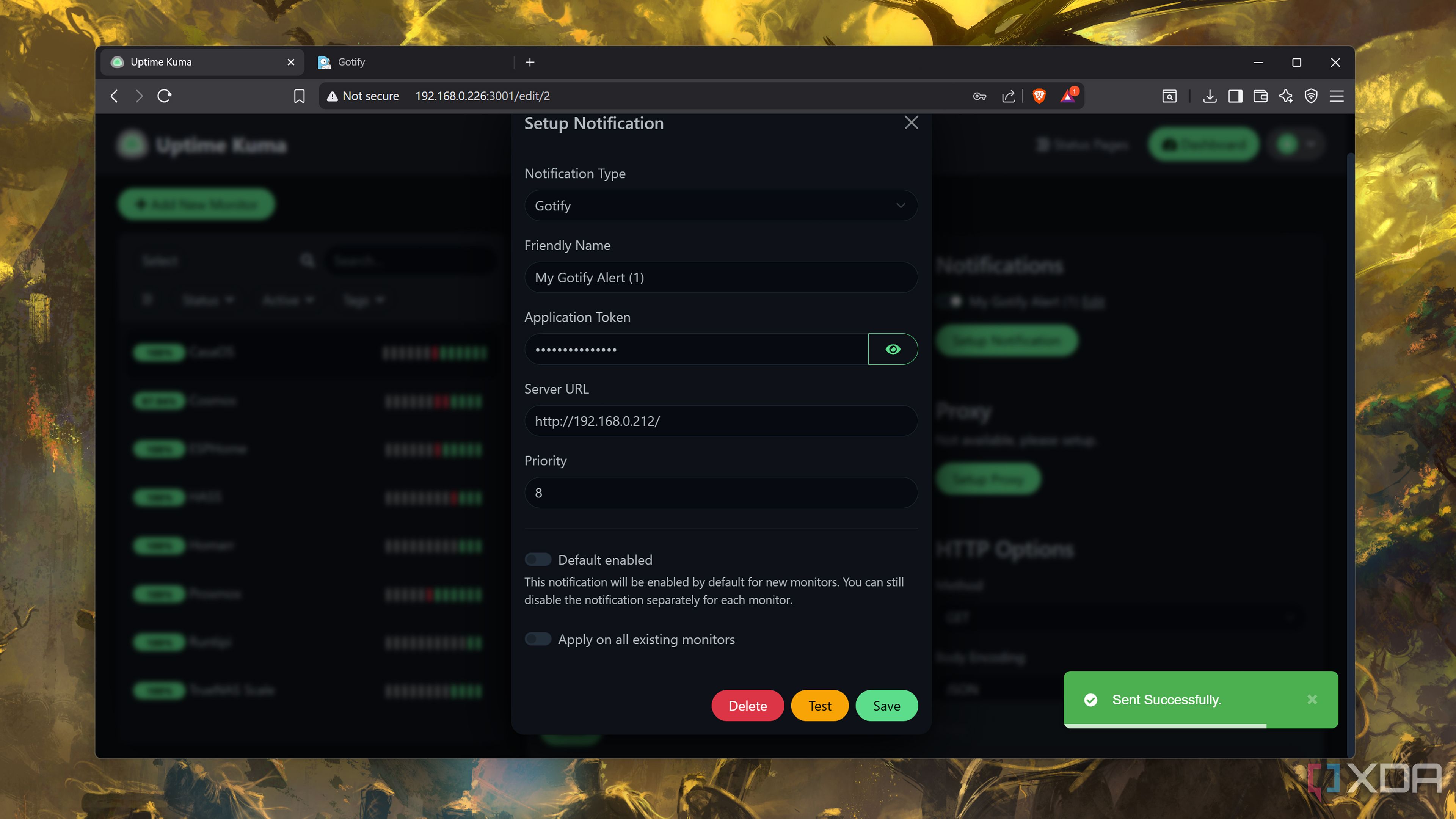
Task: Reload the current page
Action: tap(165, 96)
